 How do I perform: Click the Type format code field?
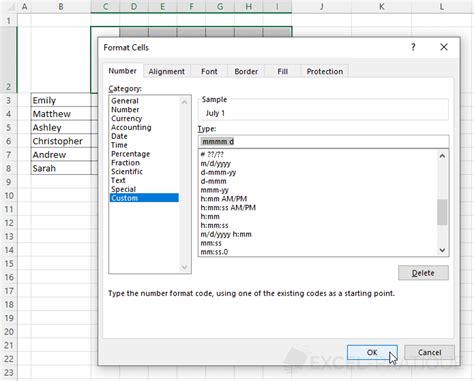pos(323,142)
